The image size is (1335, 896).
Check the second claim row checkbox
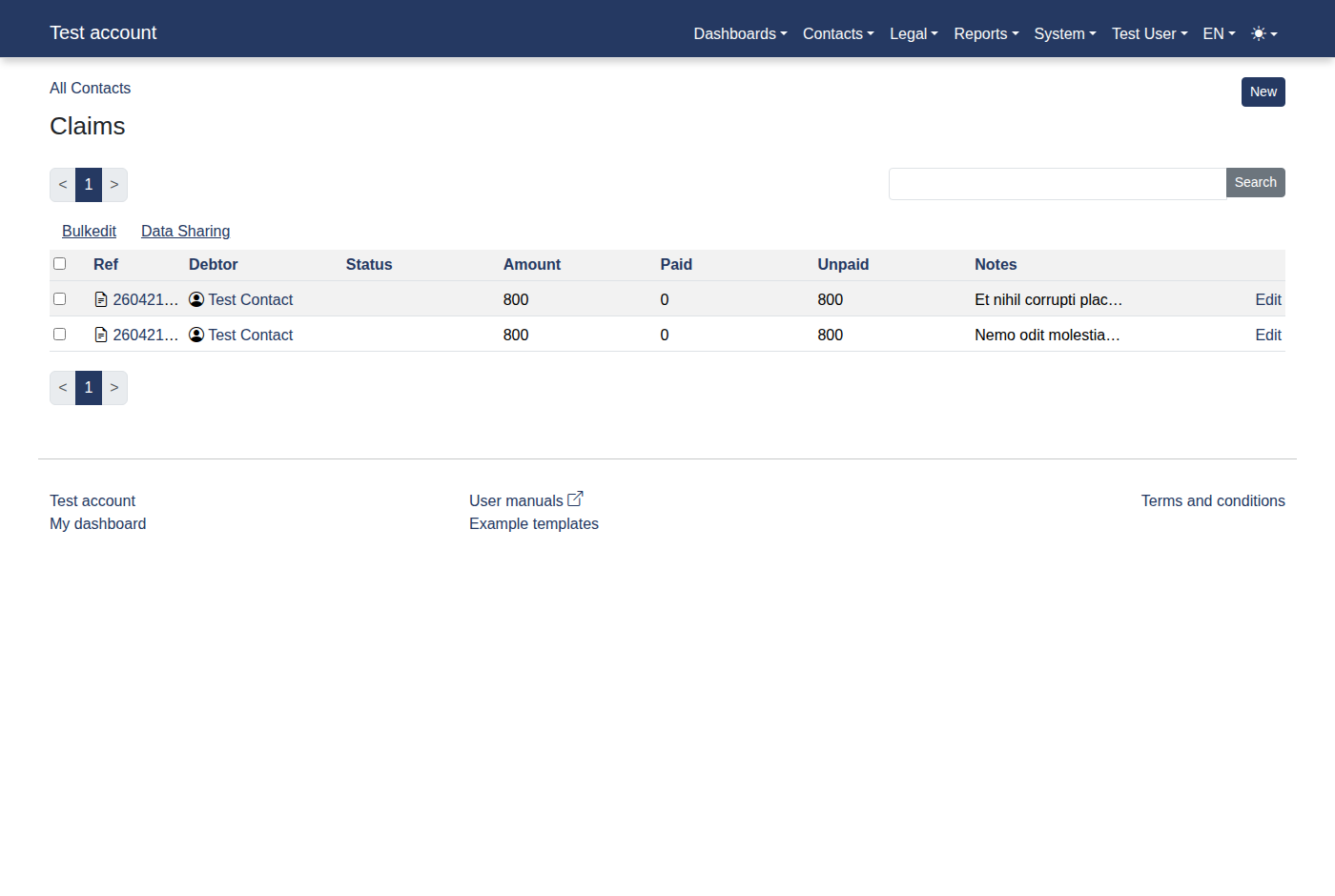(x=60, y=334)
